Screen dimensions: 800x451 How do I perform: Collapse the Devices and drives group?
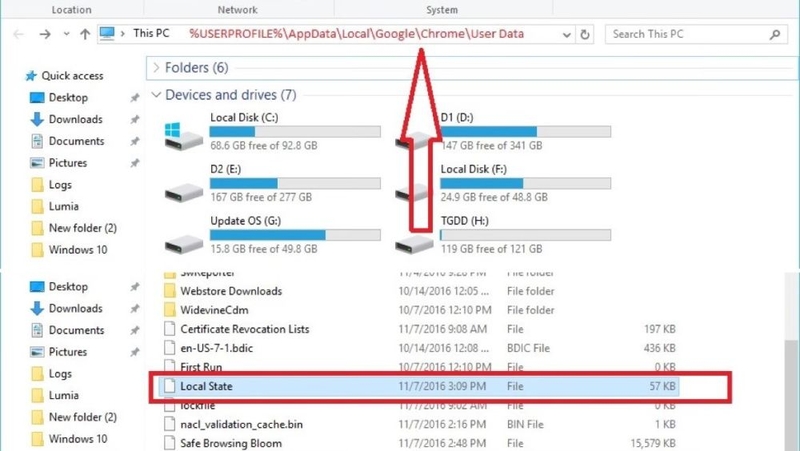(156, 95)
